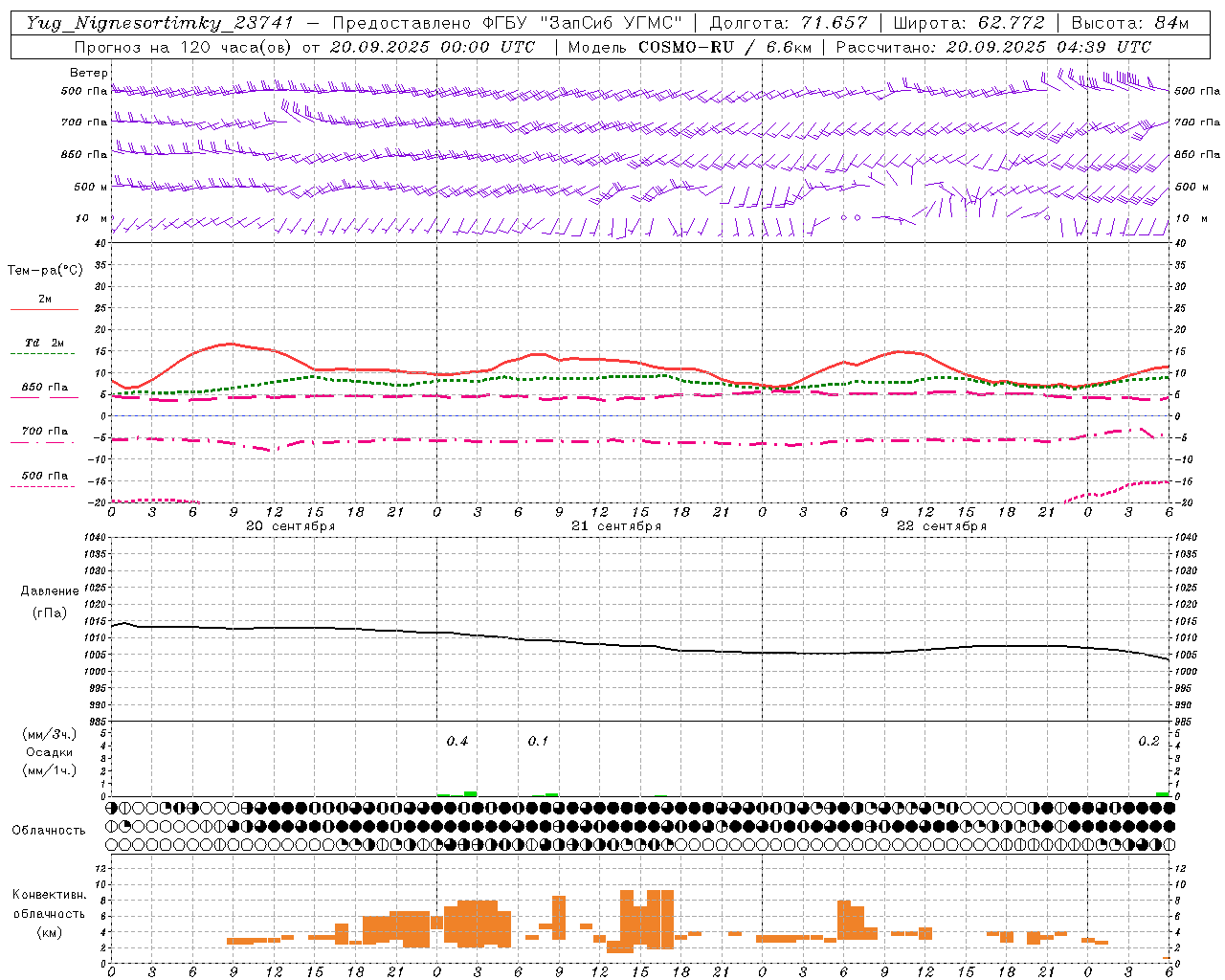This screenshot has width=1225, height=980.
Task: Click the (мм/3ч.) precipitation unit label
Action: [50, 735]
